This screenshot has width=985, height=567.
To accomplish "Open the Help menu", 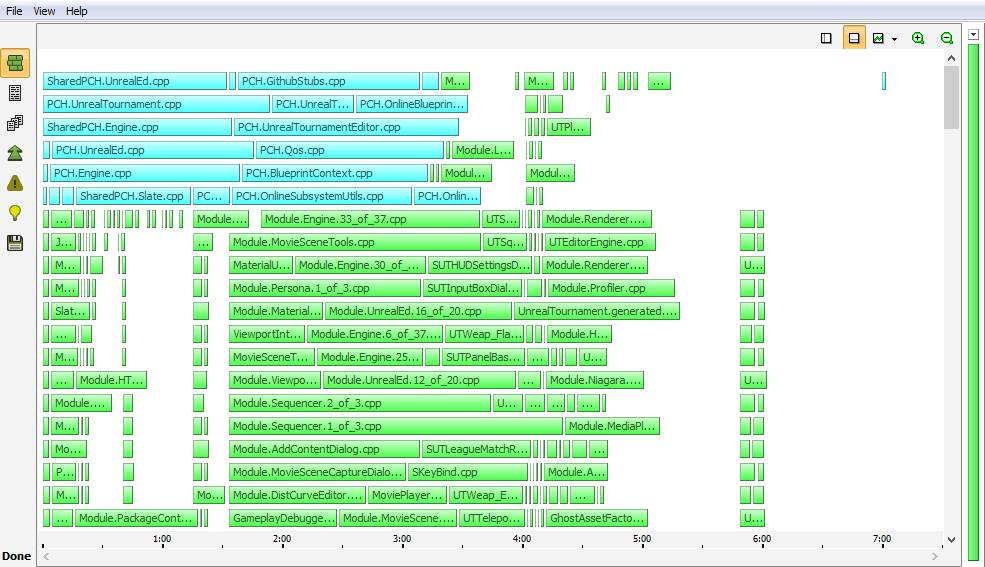I will [77, 11].
